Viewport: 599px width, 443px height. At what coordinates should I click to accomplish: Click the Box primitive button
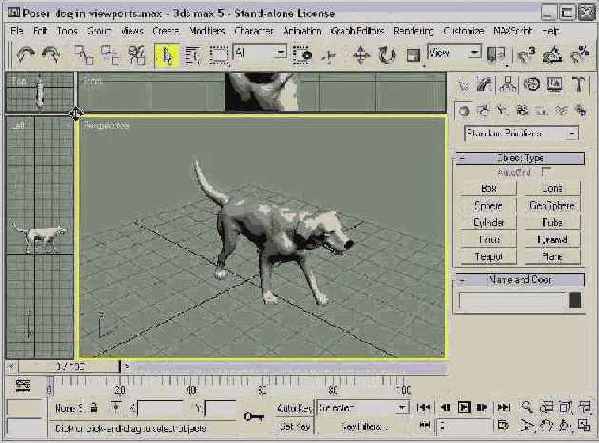488,188
